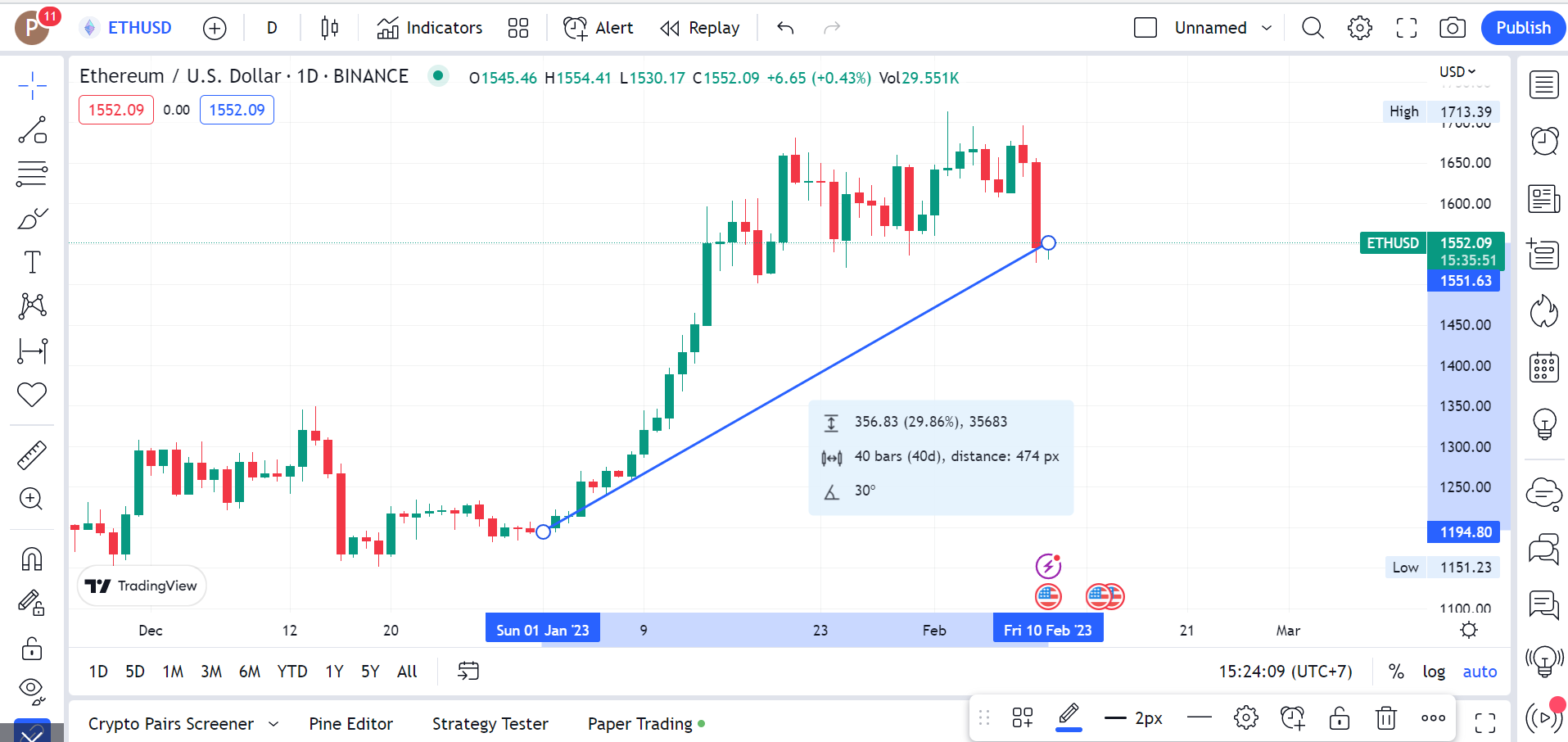The height and width of the screenshot is (742, 1568).
Task: Open the chart screenshot camera
Action: pyautogui.click(x=1452, y=27)
